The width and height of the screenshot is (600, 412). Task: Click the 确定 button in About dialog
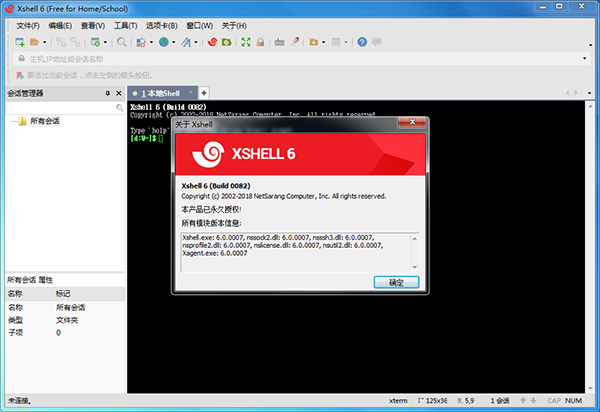click(x=396, y=282)
